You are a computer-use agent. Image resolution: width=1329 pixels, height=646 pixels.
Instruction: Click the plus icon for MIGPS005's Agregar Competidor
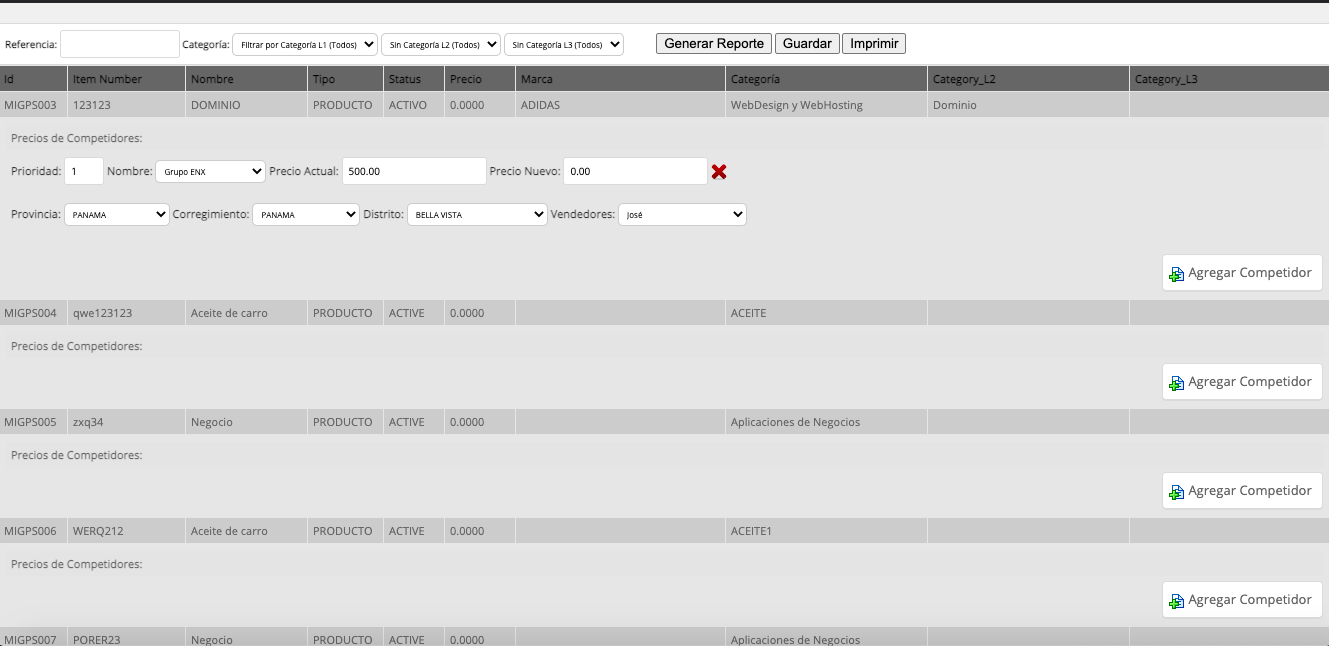click(x=1176, y=492)
